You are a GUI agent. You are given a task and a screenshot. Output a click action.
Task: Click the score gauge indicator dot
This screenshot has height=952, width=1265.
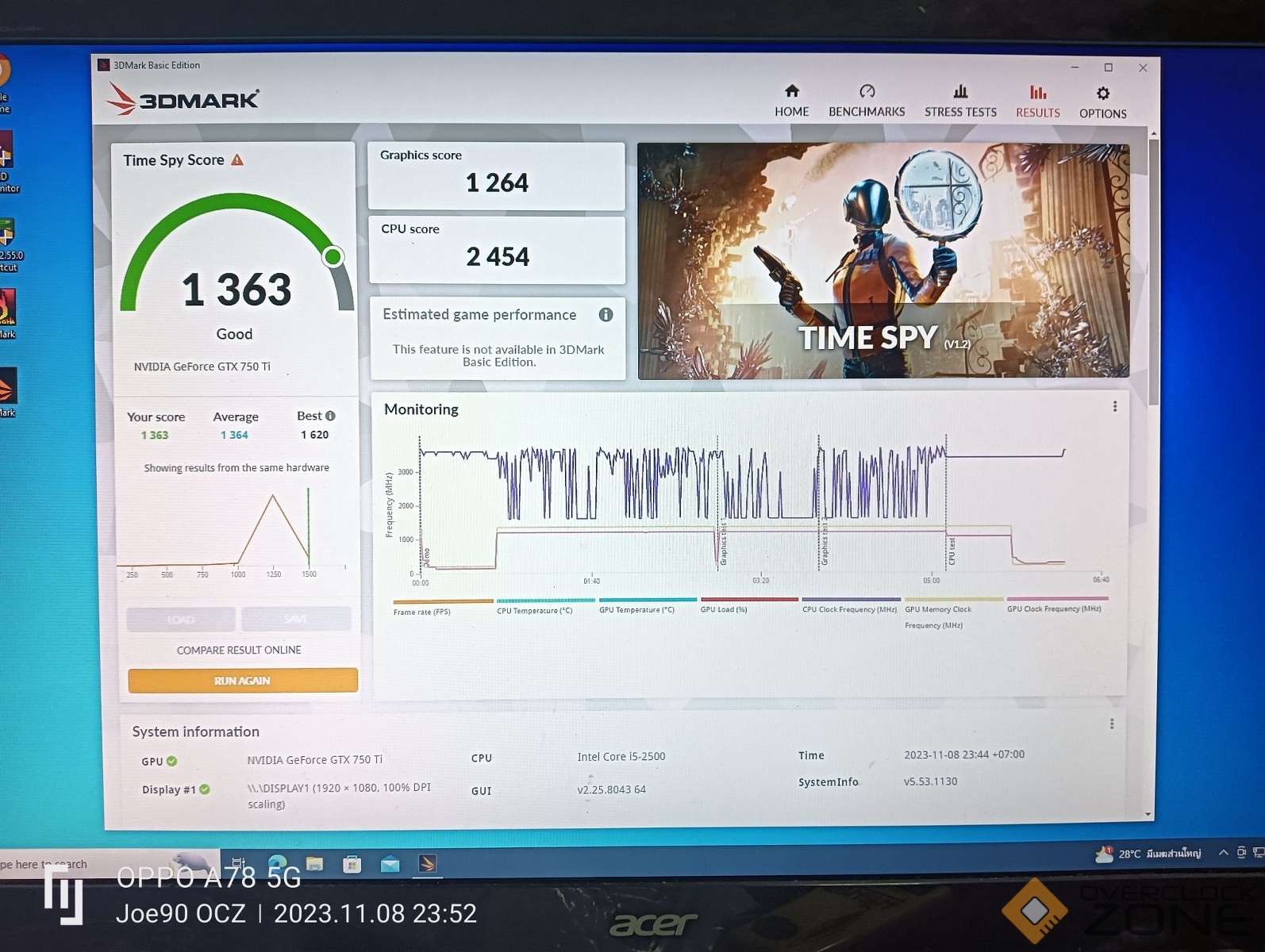coord(333,256)
